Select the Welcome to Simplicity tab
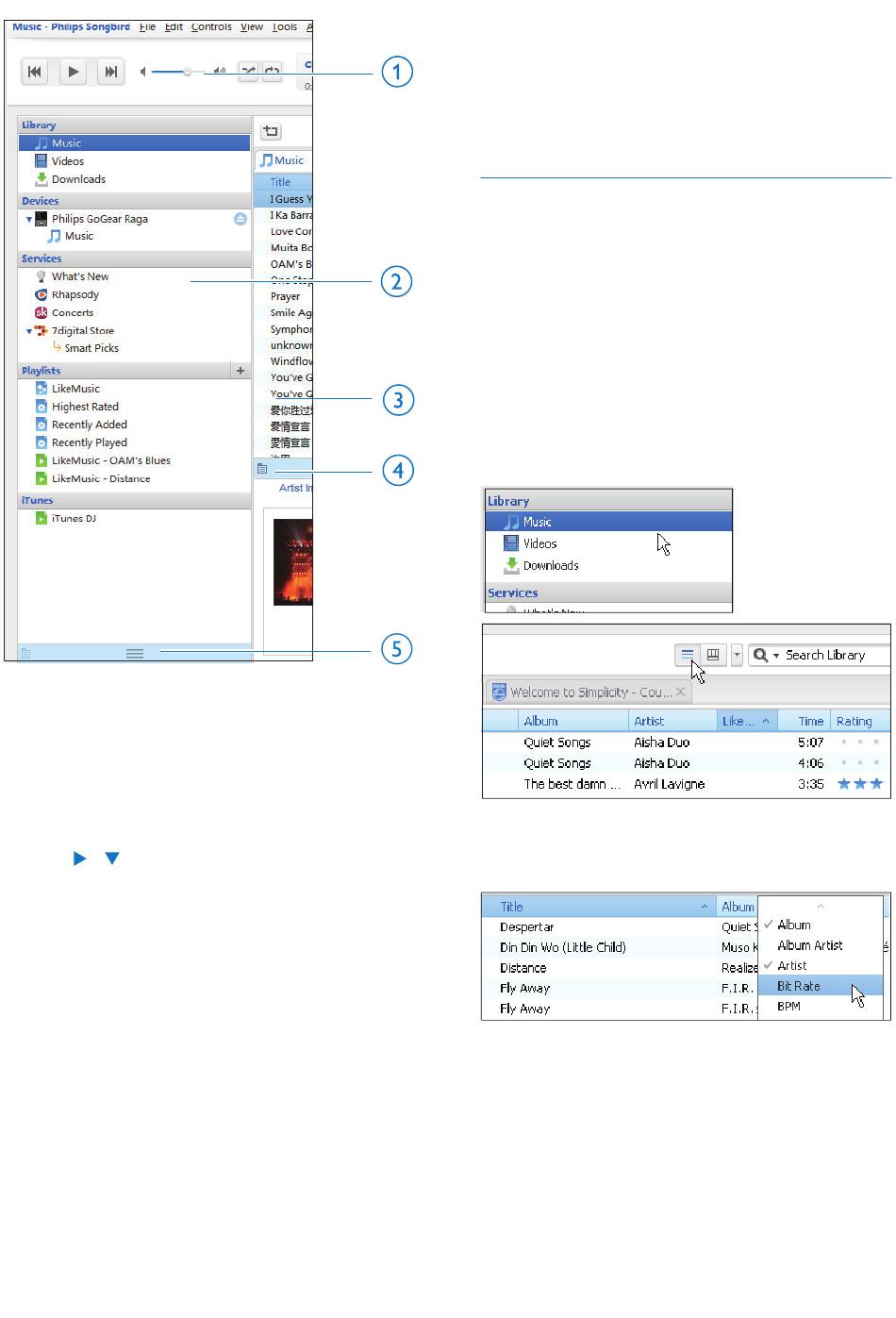 tap(589, 692)
